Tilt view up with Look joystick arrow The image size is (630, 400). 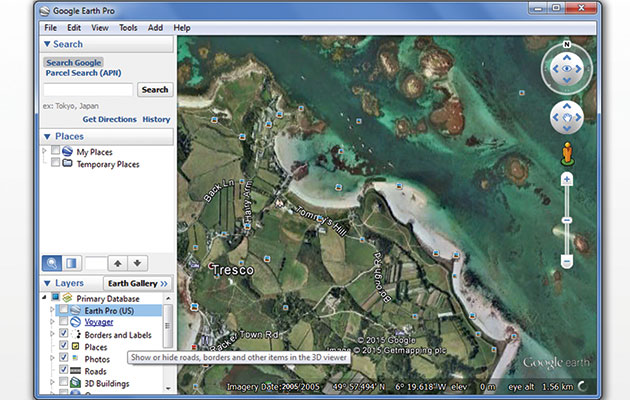point(567,57)
